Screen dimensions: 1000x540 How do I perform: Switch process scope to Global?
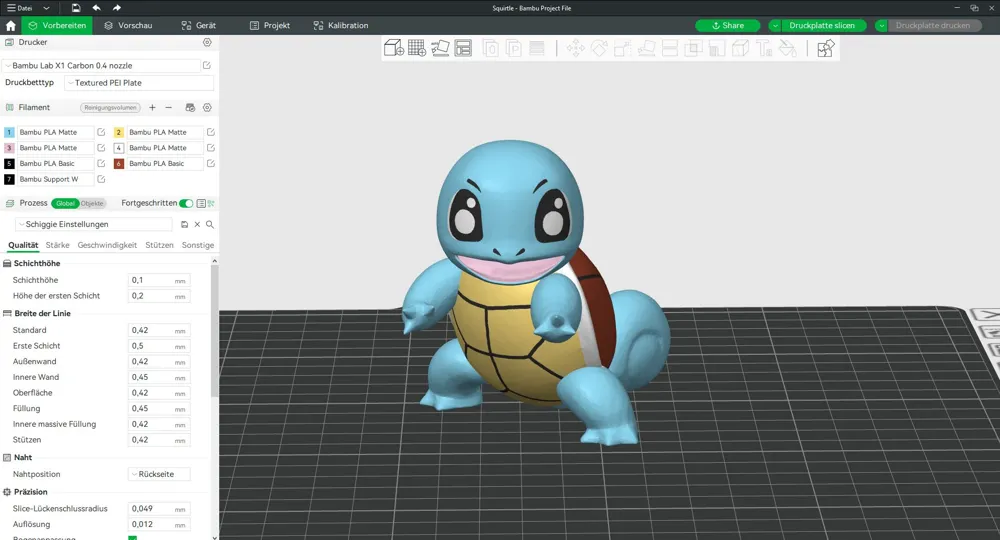coord(65,203)
